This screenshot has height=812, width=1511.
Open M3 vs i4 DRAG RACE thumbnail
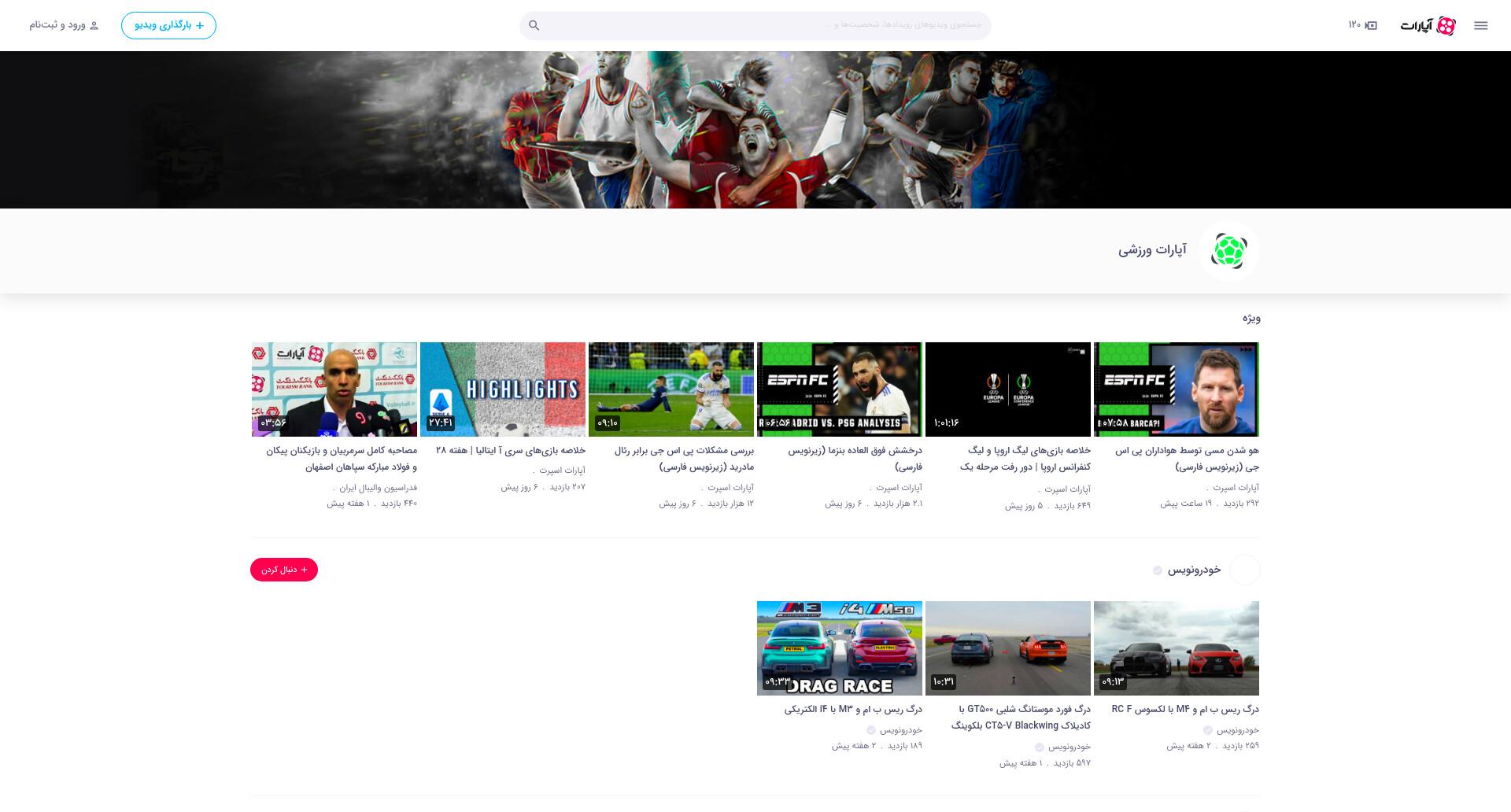(x=840, y=648)
